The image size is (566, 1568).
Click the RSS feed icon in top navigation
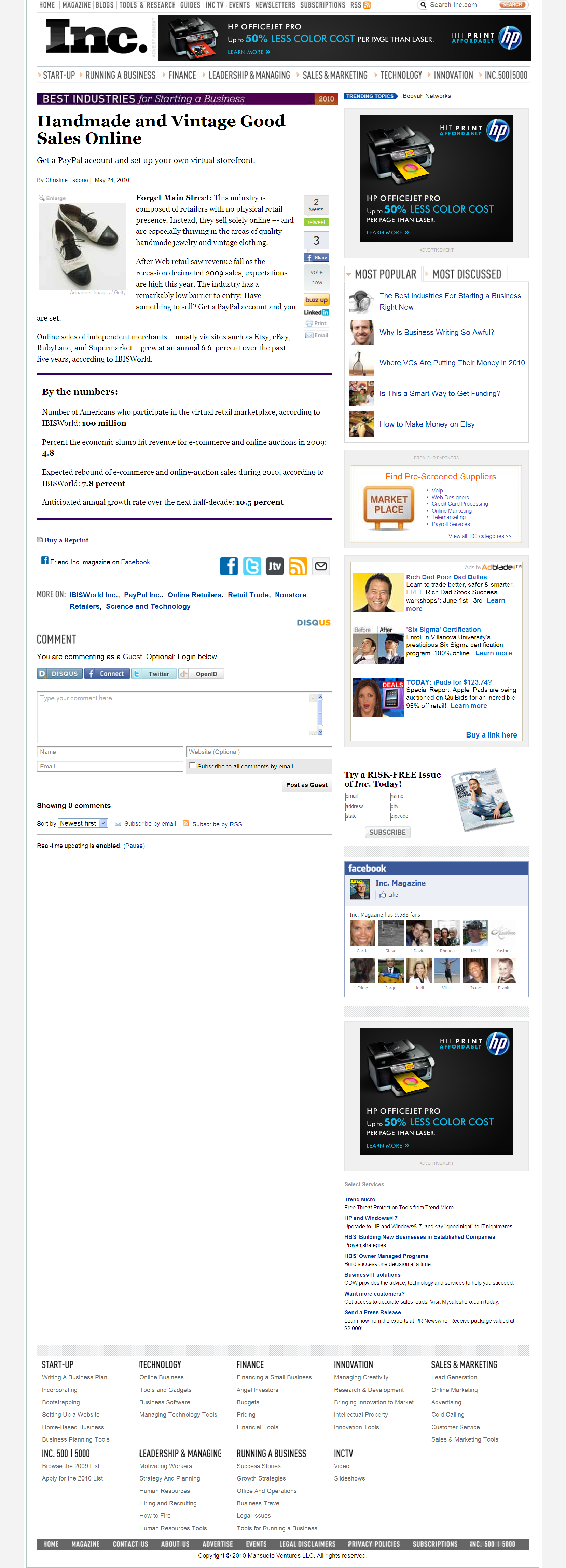(x=367, y=5)
